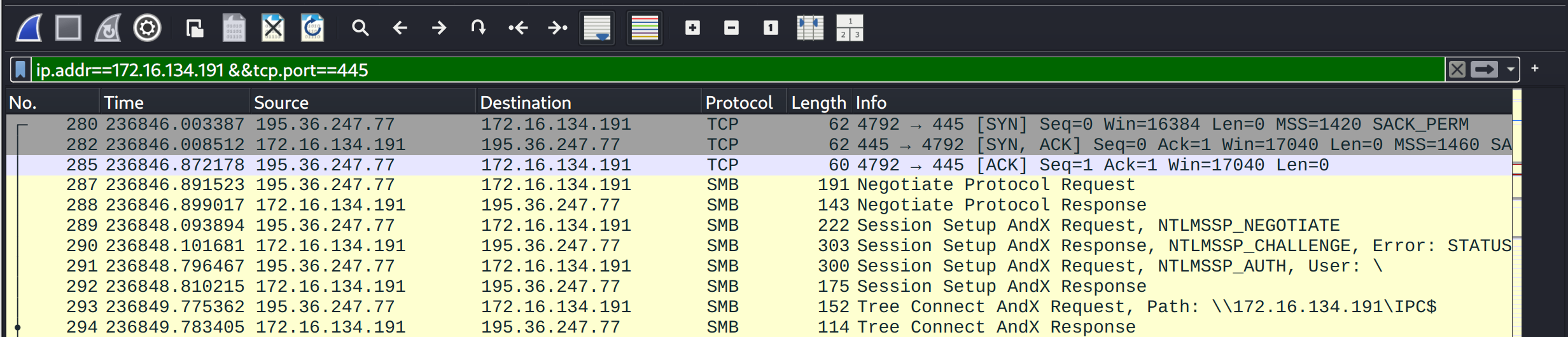The height and width of the screenshot is (337, 1568).
Task: Jump to the last packet
Action: click(557, 28)
